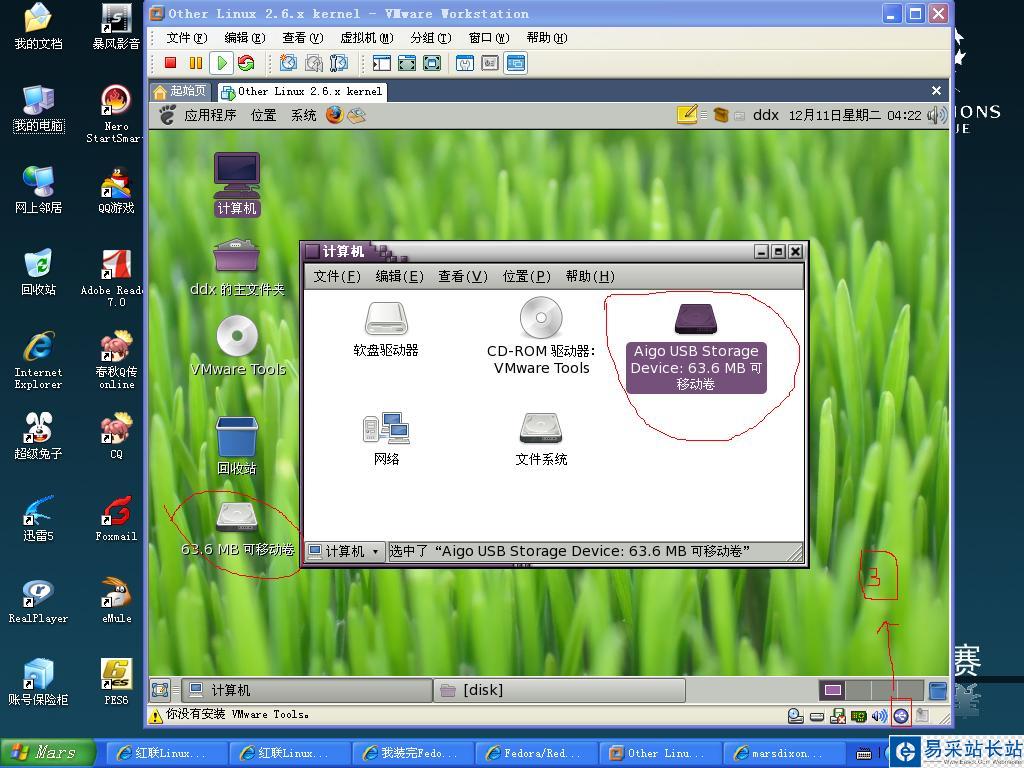Open the sticky notes applet on the GNOME top panel
Screen dimensions: 1024x768
pyautogui.click(x=686, y=115)
